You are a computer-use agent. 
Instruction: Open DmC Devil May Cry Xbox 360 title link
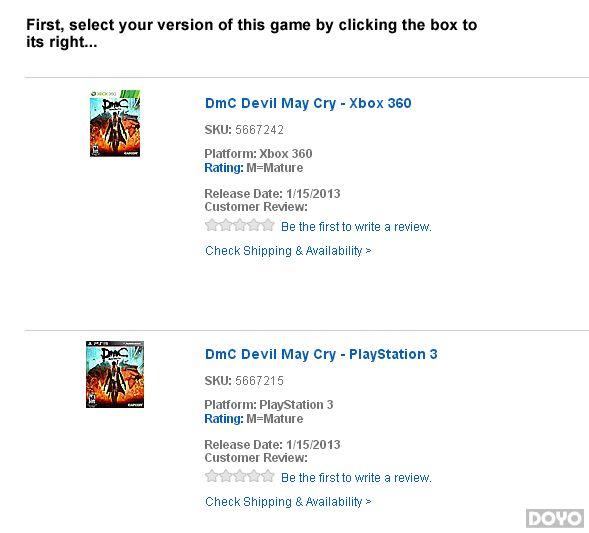pyautogui.click(x=308, y=103)
